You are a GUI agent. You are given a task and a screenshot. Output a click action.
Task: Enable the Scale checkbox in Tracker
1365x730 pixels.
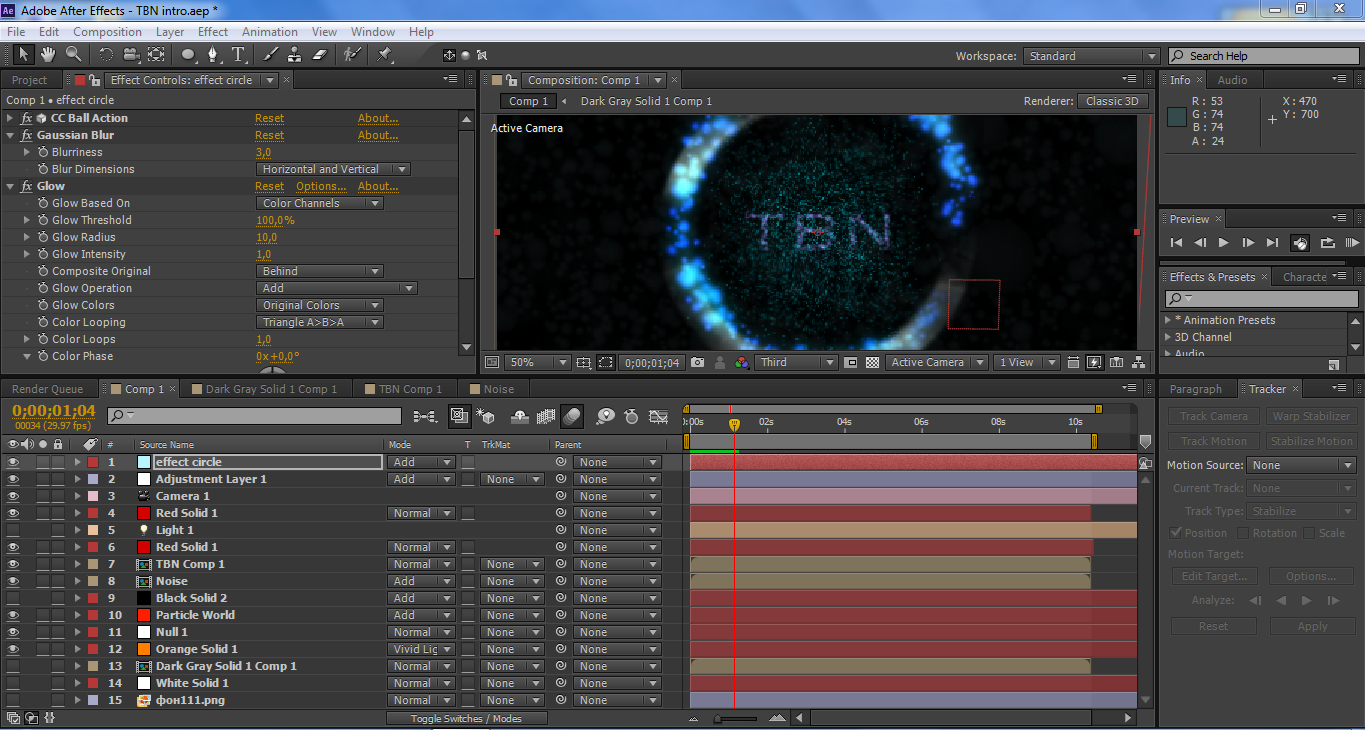point(1311,533)
